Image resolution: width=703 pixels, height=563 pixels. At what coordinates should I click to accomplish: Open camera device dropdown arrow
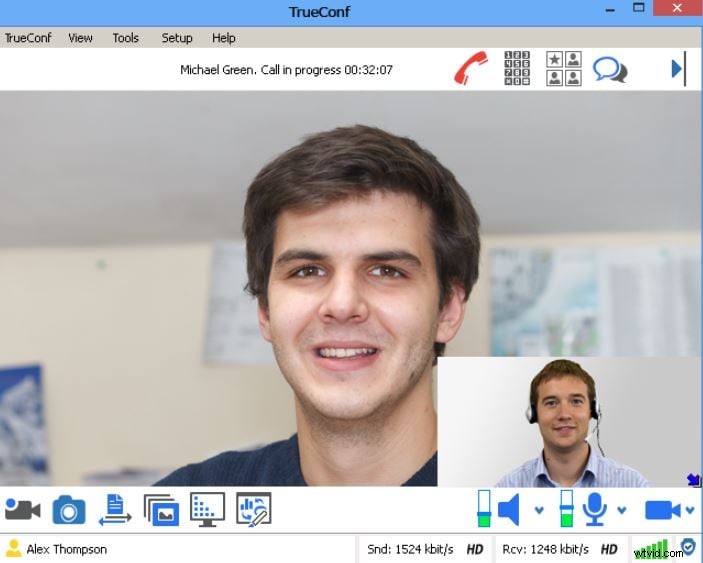[690, 510]
